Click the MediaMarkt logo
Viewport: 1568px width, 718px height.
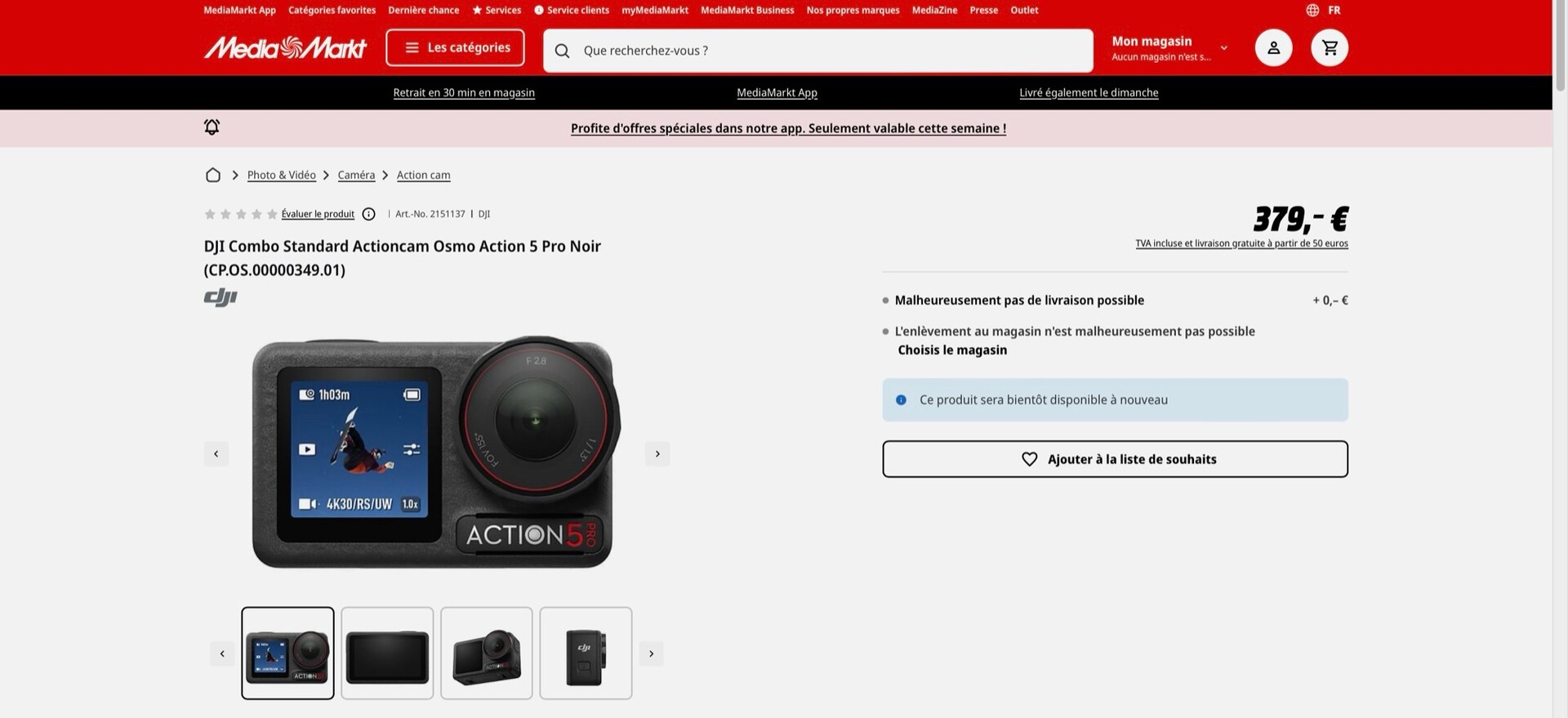tap(285, 48)
